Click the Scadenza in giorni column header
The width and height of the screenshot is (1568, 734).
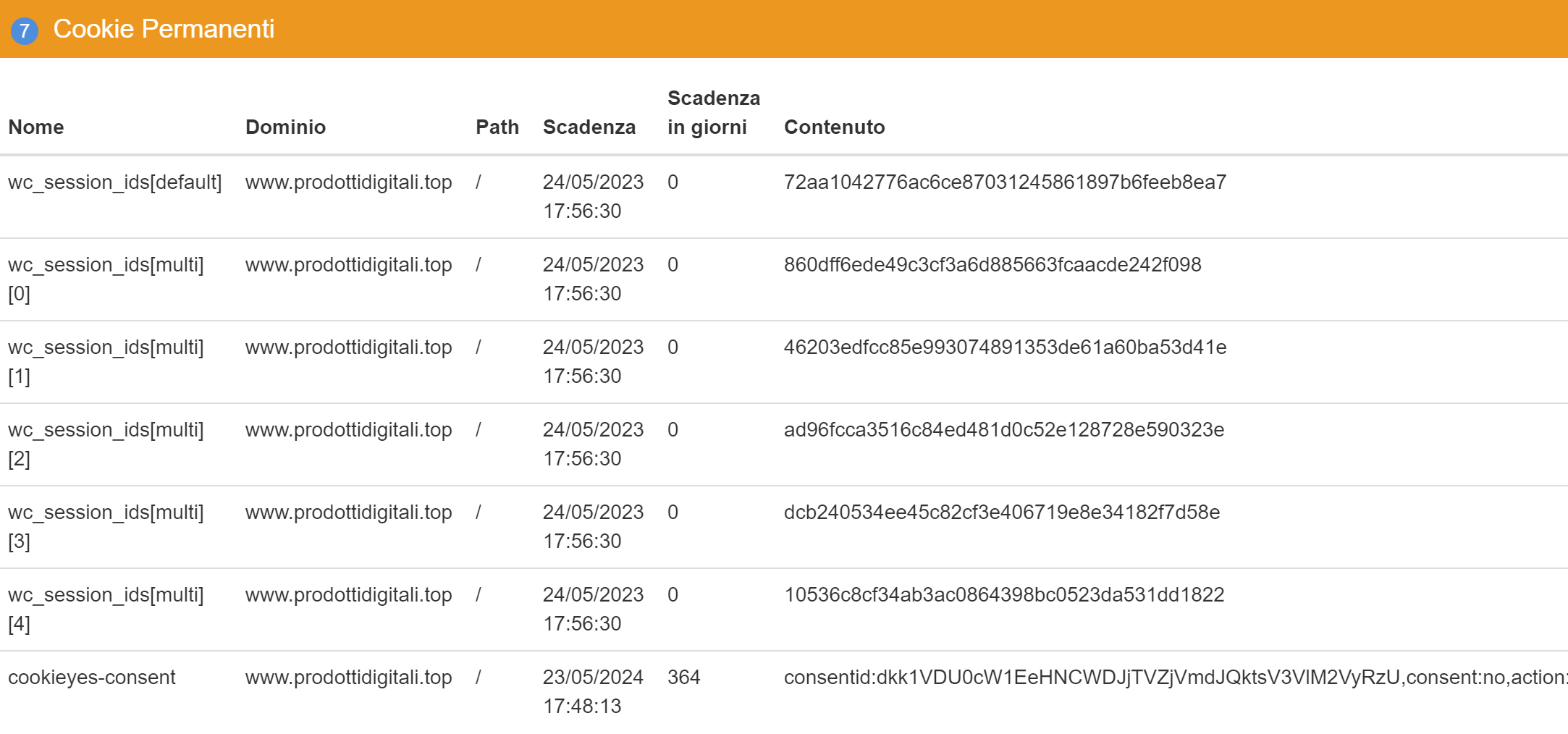pos(714,112)
